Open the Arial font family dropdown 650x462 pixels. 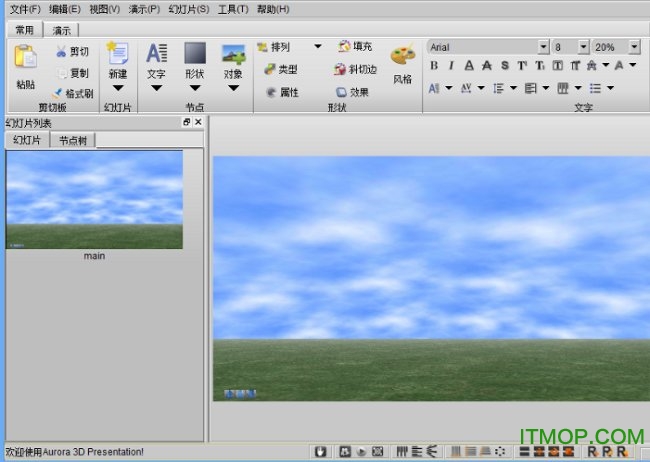[x=543, y=47]
